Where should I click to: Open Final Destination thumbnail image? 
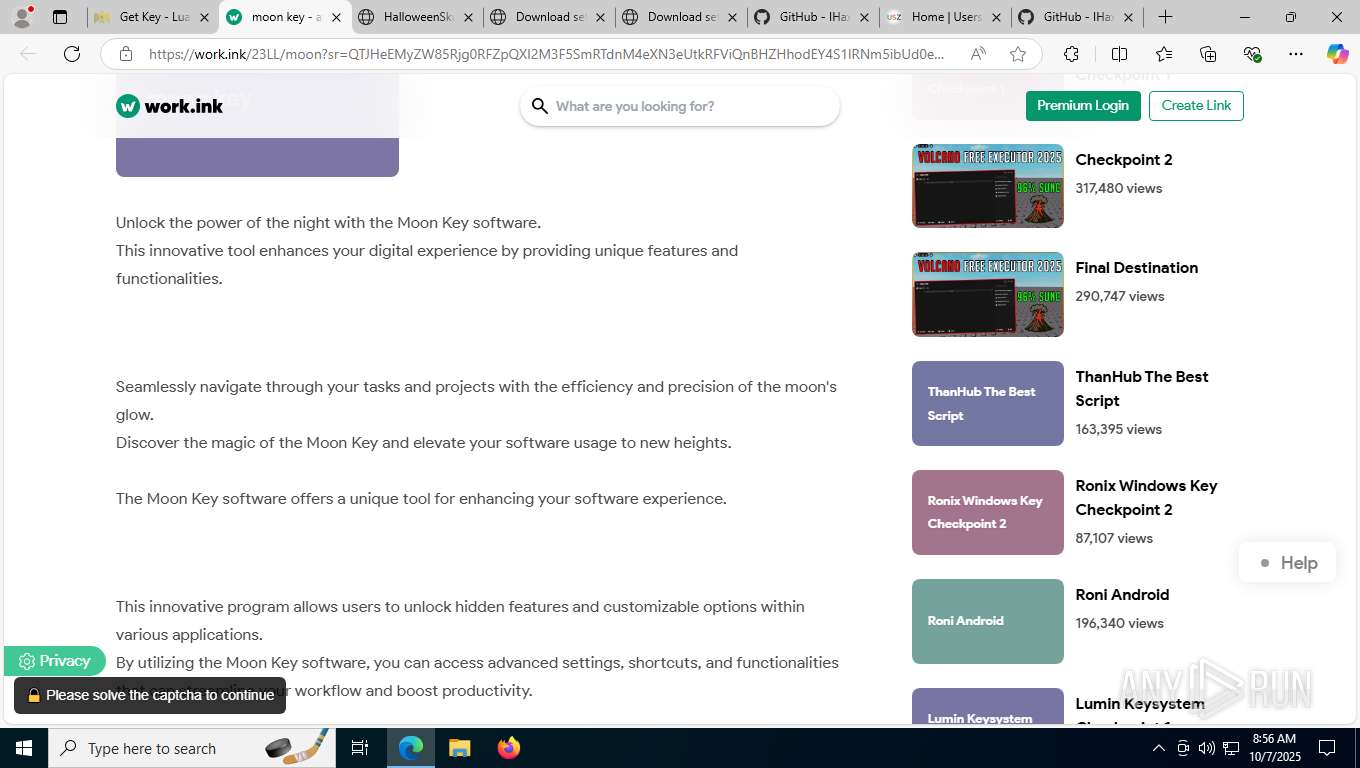[988, 294]
